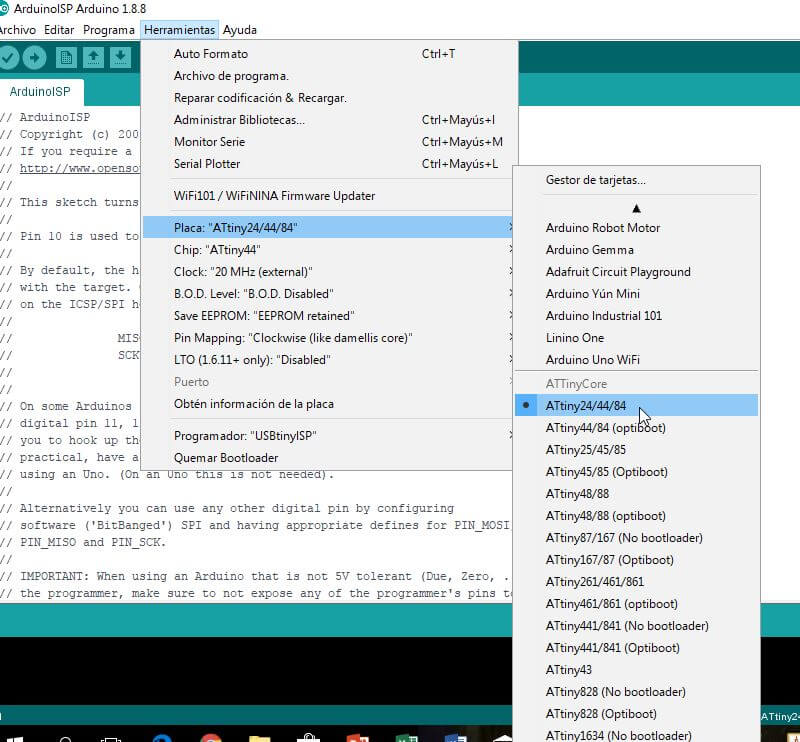Pick the ATtiny43 board
The height and width of the screenshot is (742, 800).
[x=636, y=669]
